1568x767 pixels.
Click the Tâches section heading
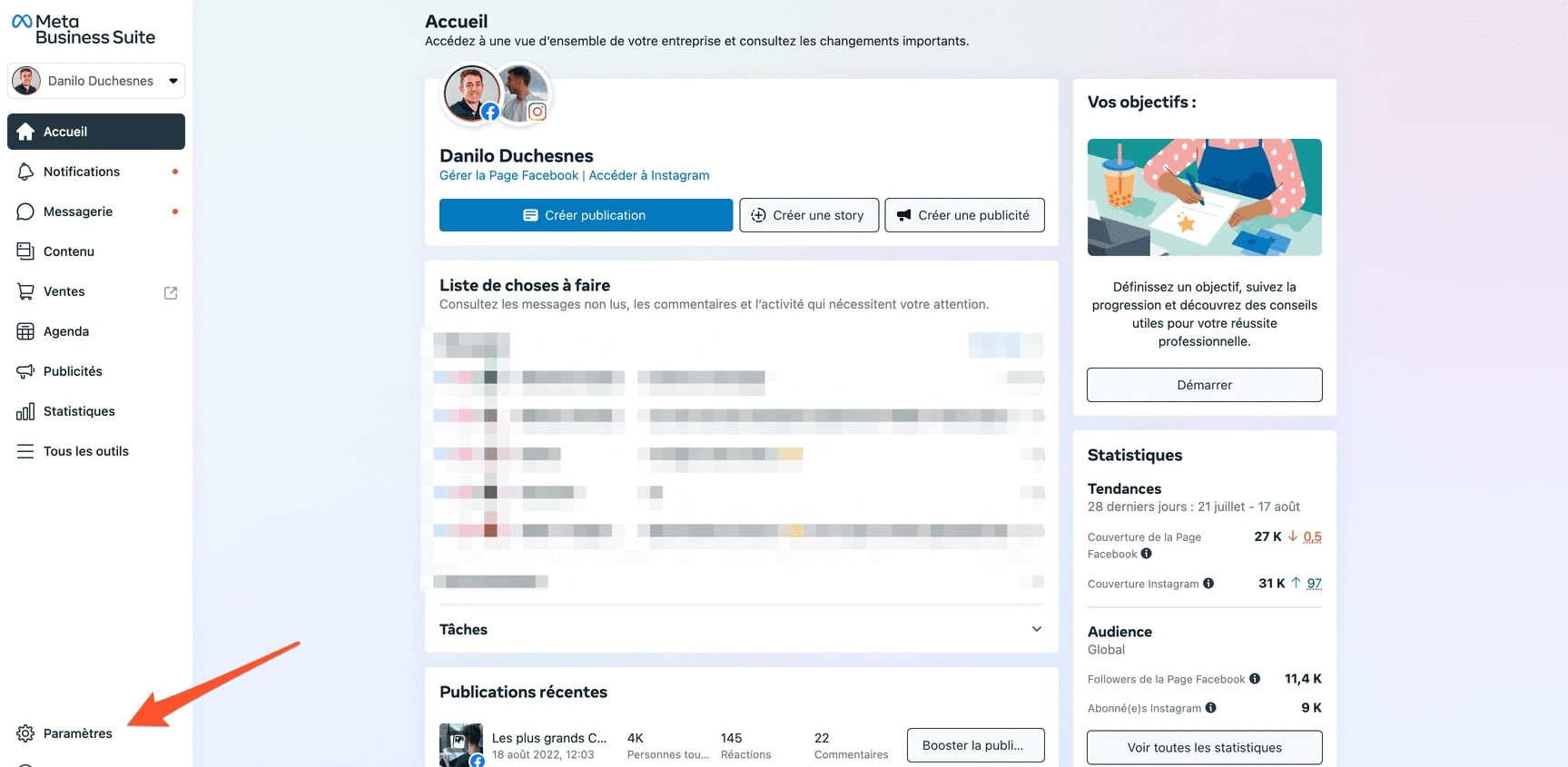point(463,629)
